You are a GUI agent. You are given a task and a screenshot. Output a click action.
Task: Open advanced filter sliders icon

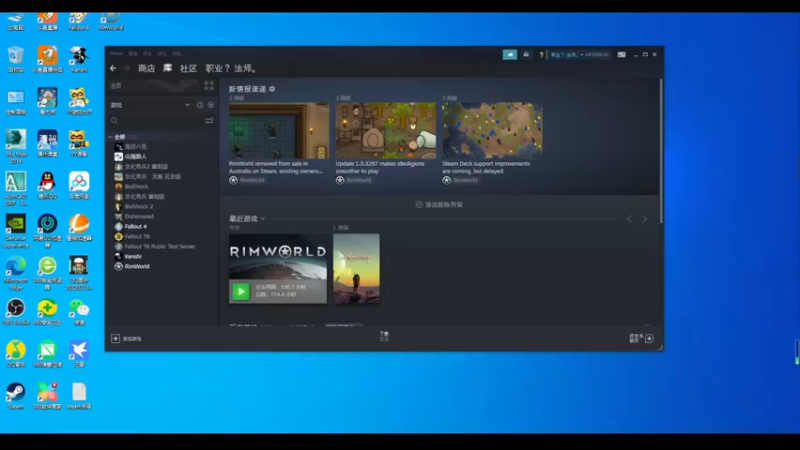pos(209,121)
